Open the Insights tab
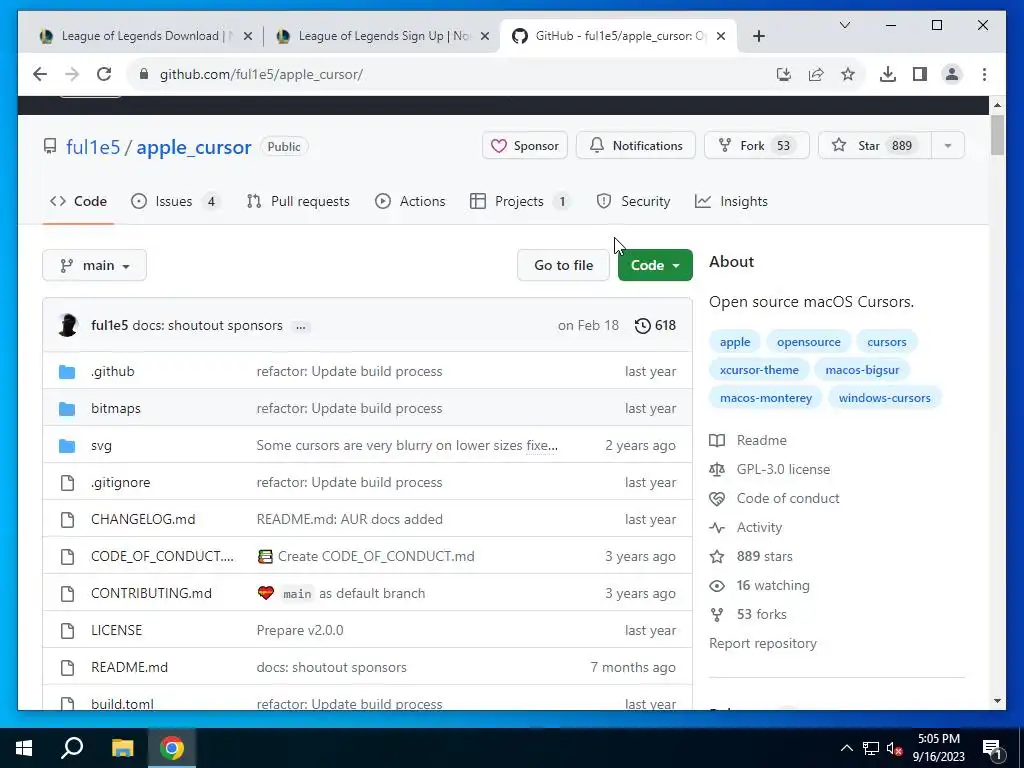 tap(731, 201)
